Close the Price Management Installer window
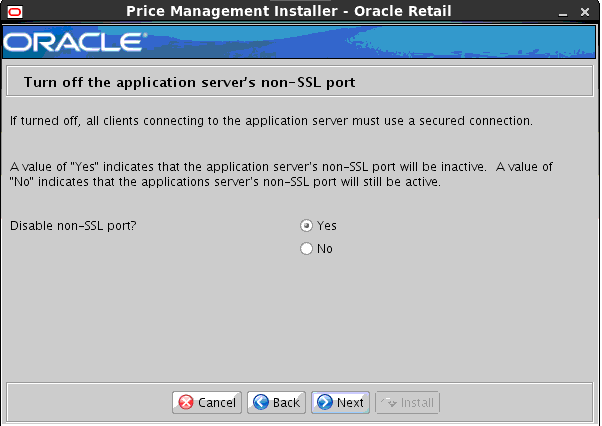 (585, 13)
